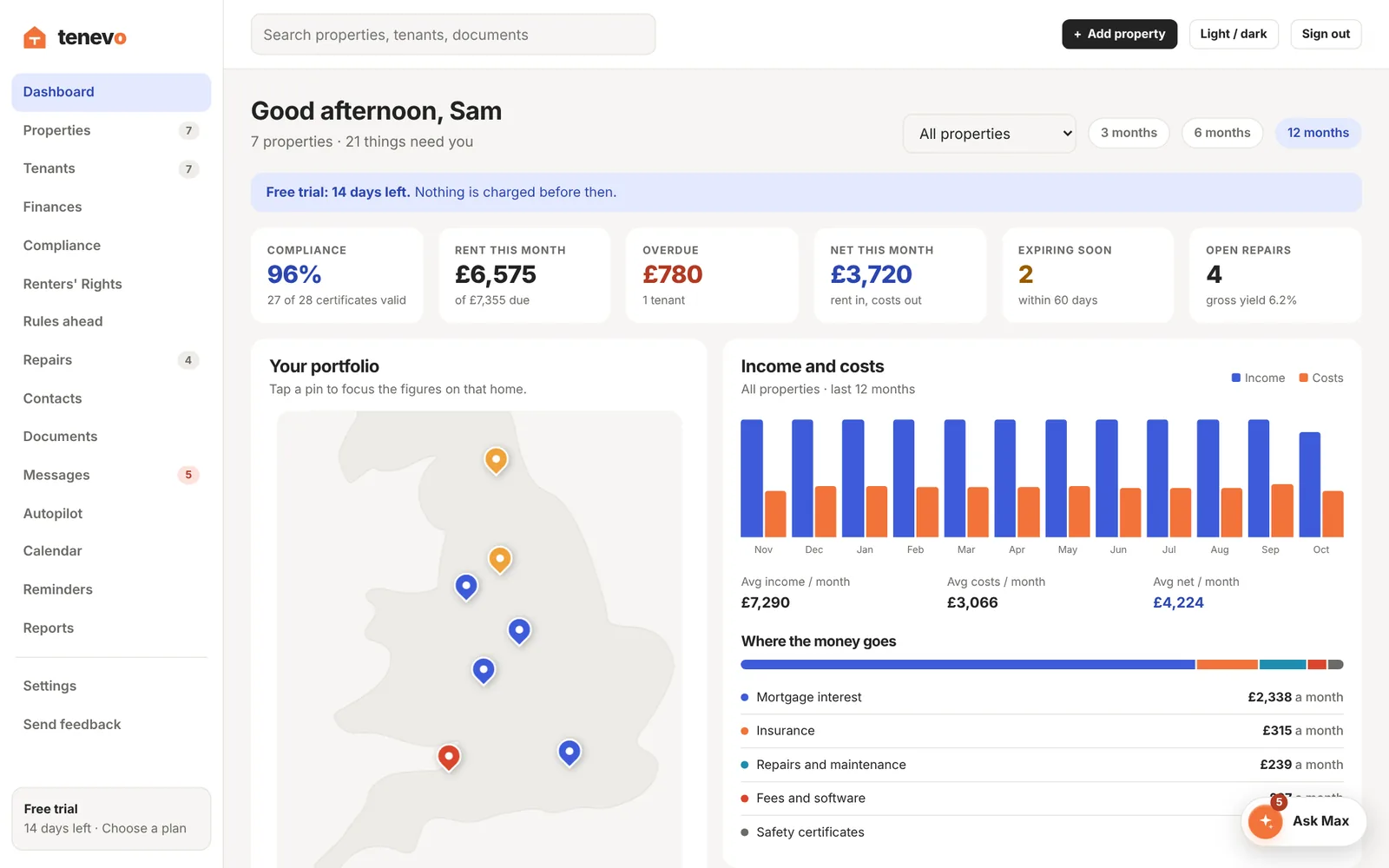Open the Rent this month £6,575 card
The image size is (1389, 868).
pos(524,275)
